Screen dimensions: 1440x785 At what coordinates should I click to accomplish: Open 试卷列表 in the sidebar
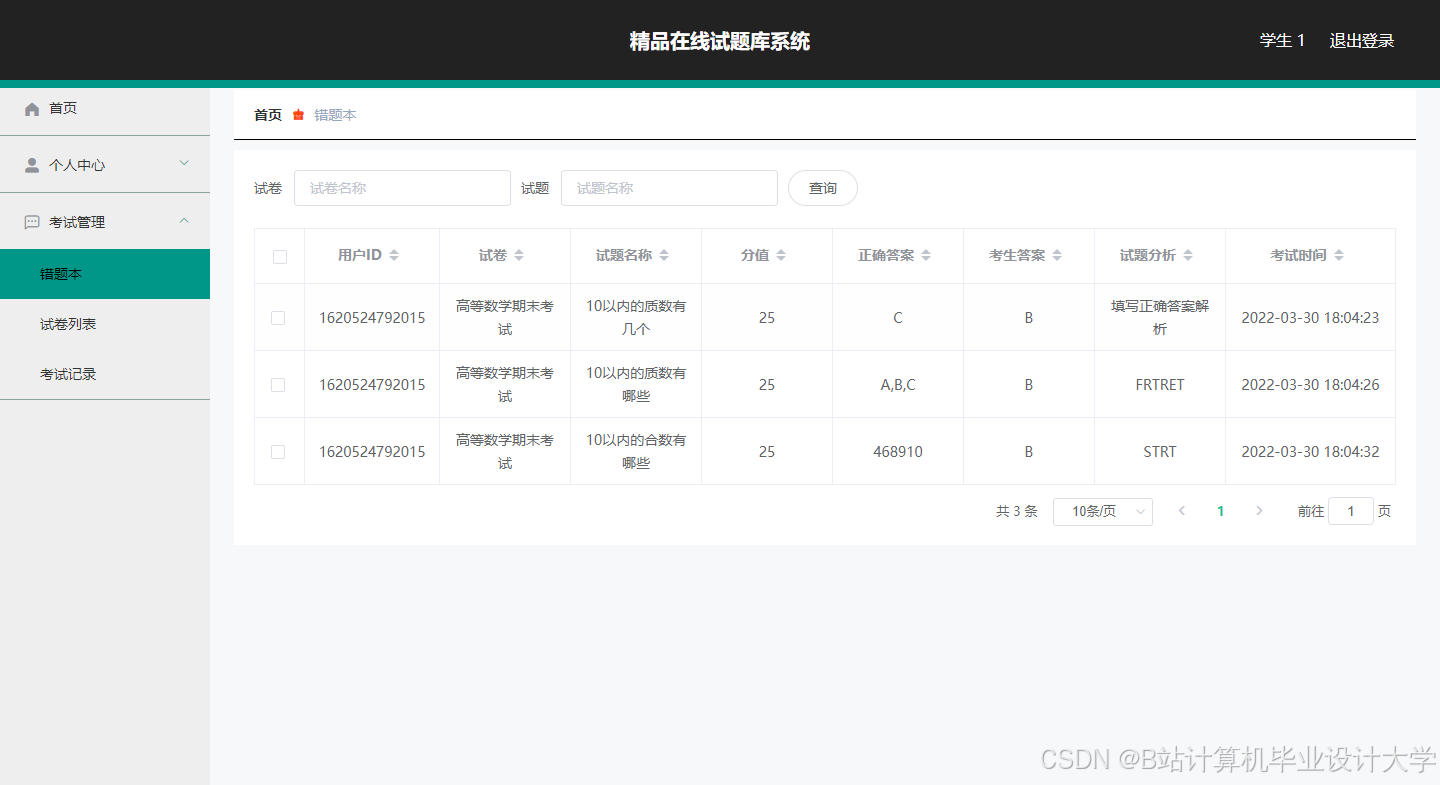coord(105,324)
